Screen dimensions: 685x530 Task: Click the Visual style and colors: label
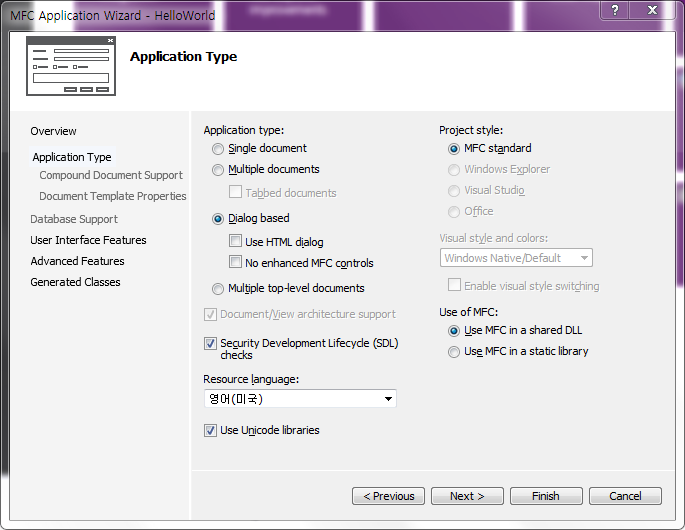494,238
